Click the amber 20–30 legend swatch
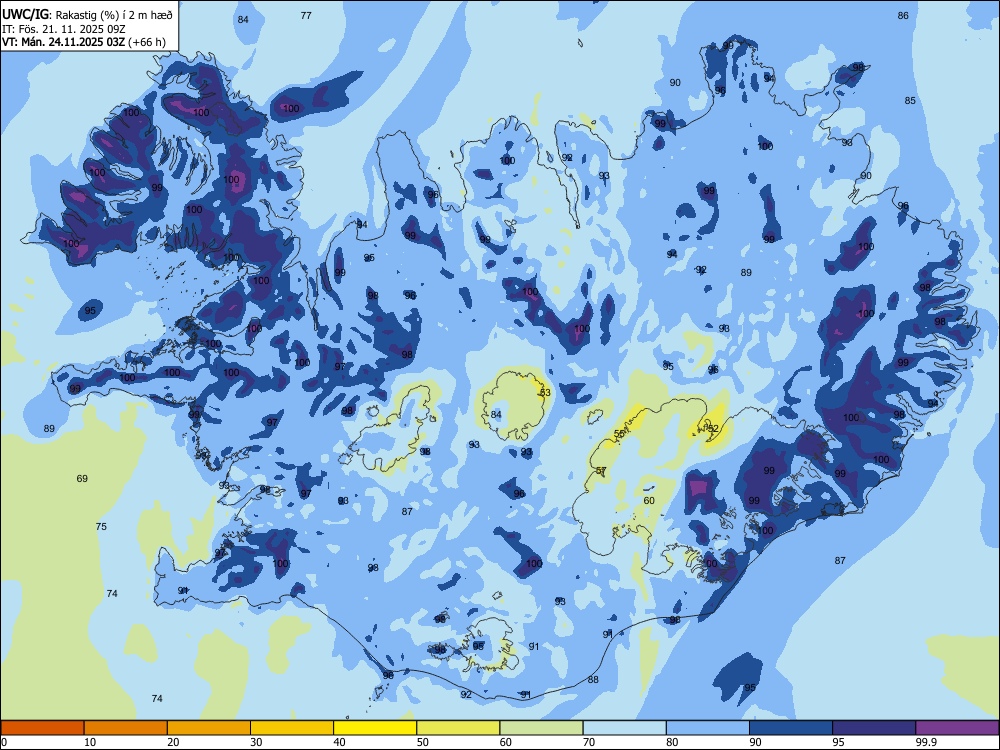Image resolution: width=1000 pixels, height=750 pixels. coord(209,728)
